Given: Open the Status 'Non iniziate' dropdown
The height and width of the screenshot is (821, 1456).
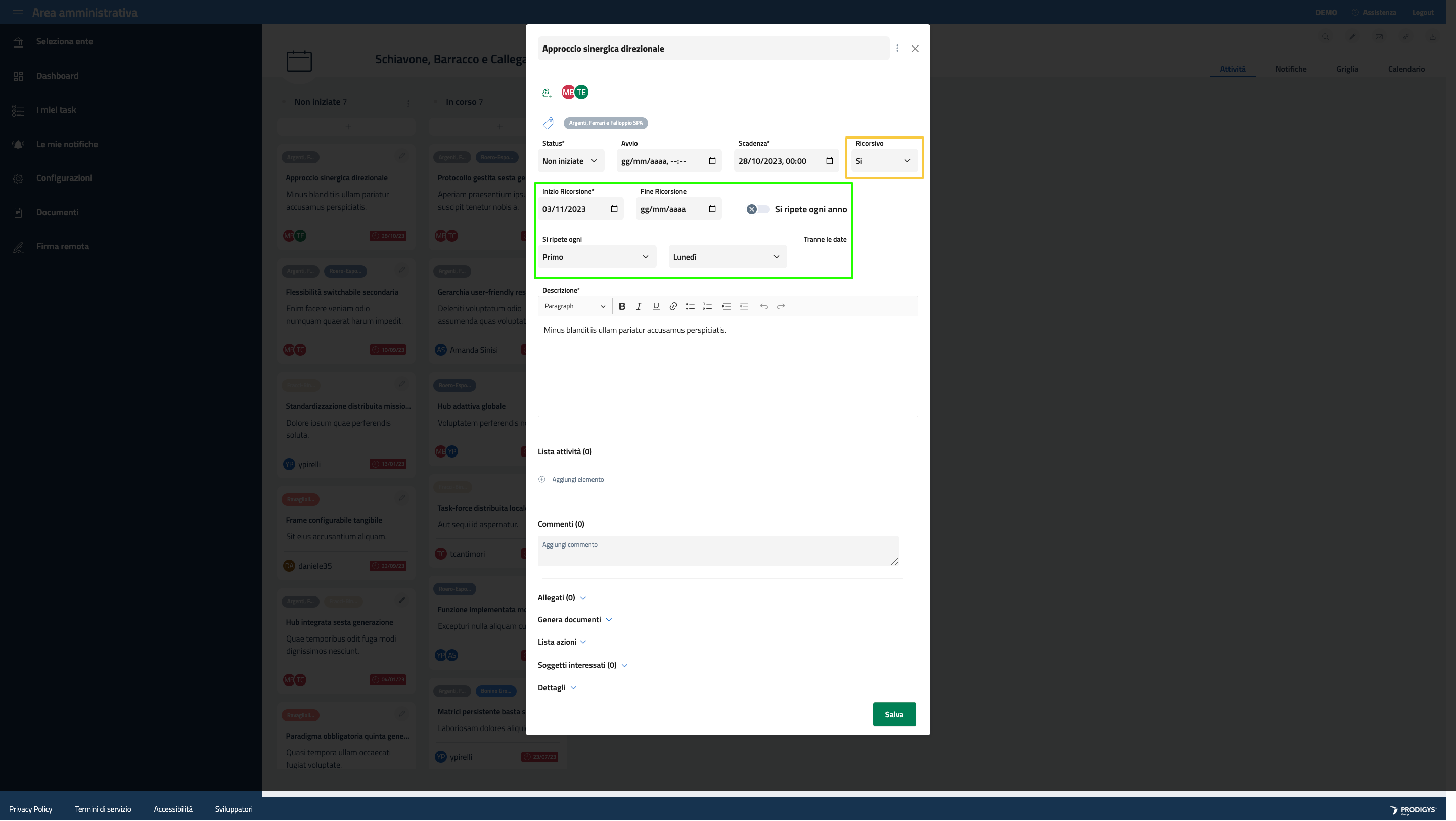Looking at the screenshot, I should [570, 161].
